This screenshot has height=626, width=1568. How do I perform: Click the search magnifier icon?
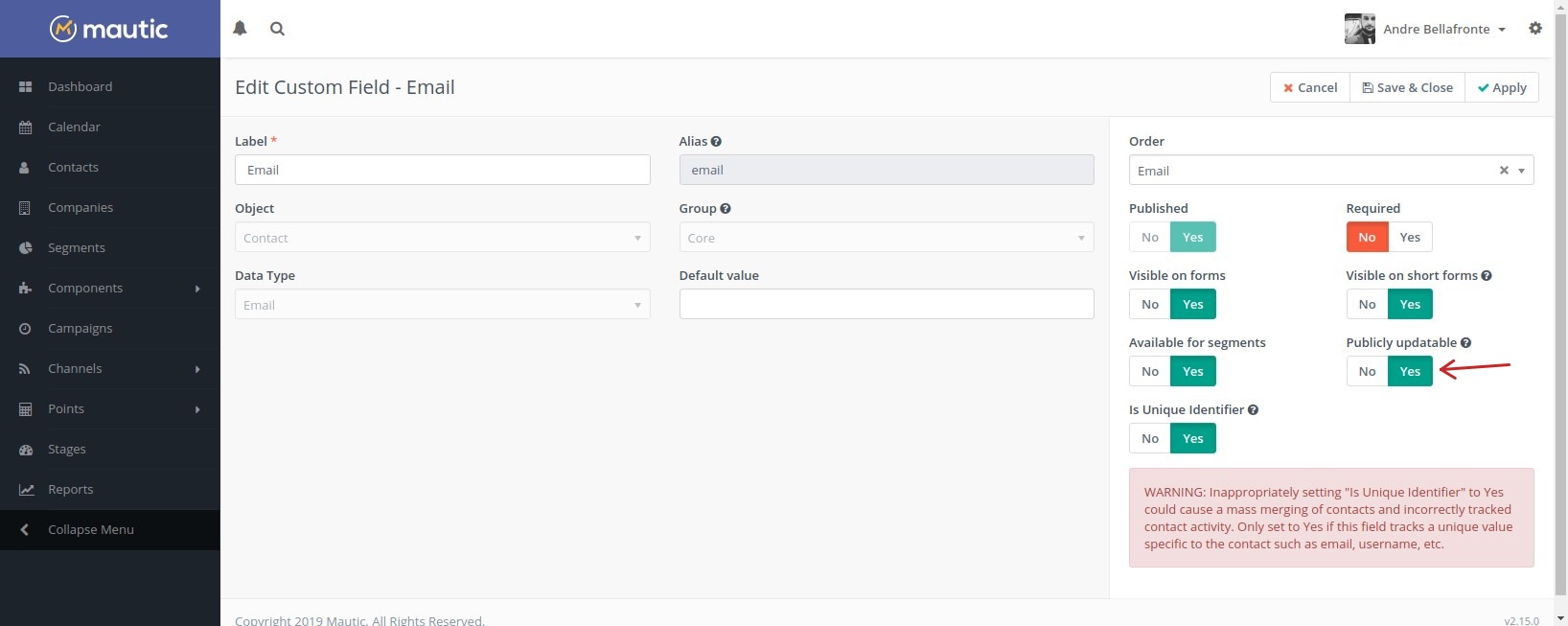click(x=277, y=29)
